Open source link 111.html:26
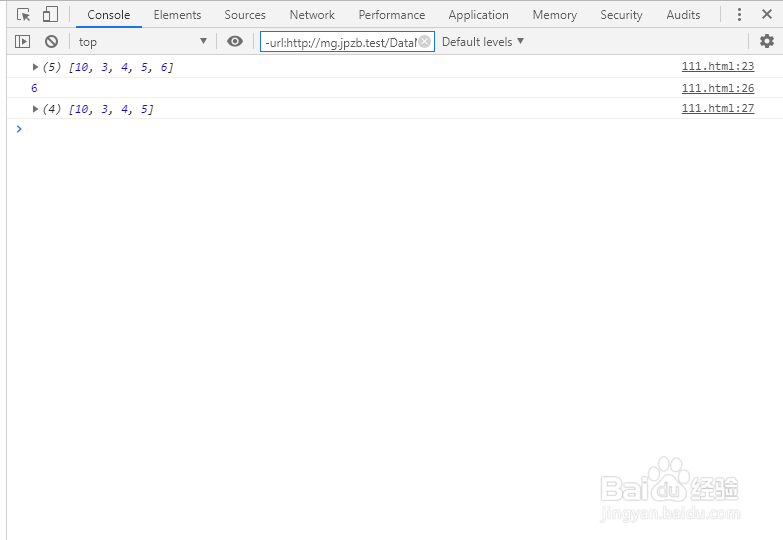783x540 pixels. [x=718, y=88]
